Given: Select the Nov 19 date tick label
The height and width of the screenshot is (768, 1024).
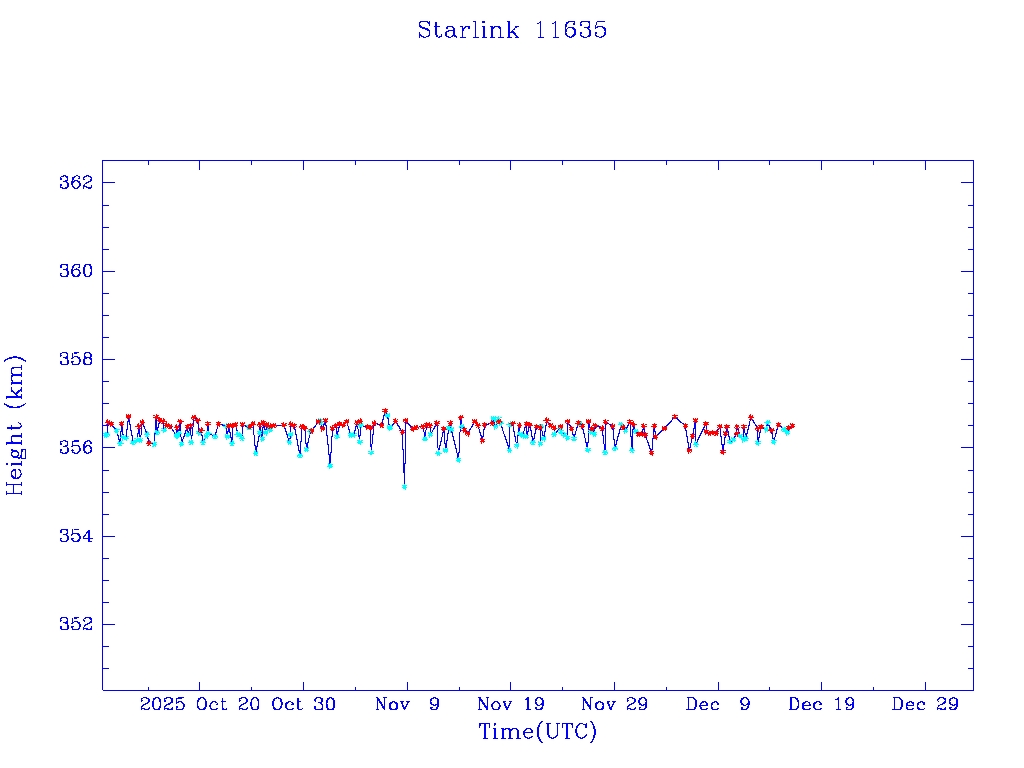Looking at the screenshot, I should (510, 704).
